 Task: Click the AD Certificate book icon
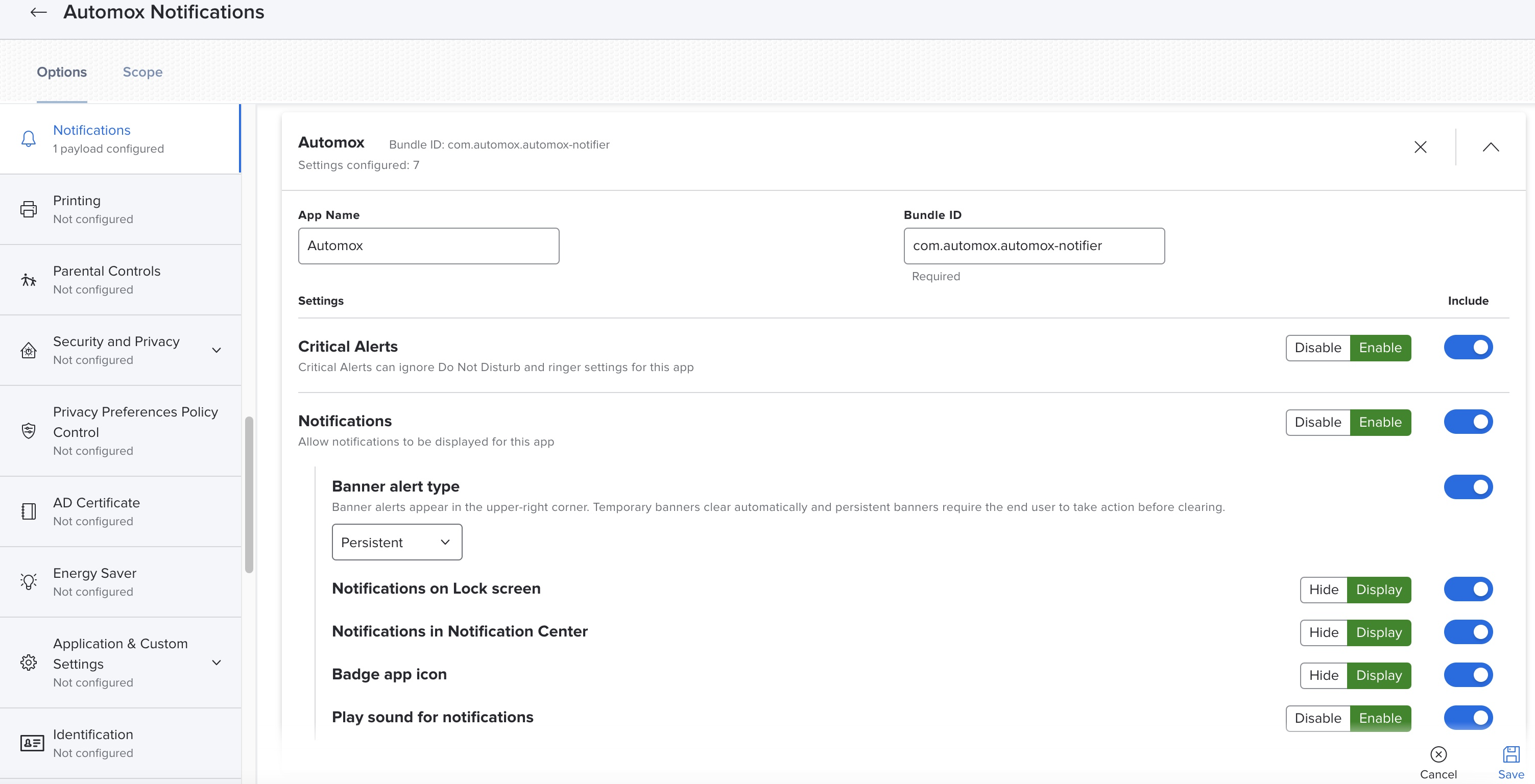pyautogui.click(x=28, y=511)
